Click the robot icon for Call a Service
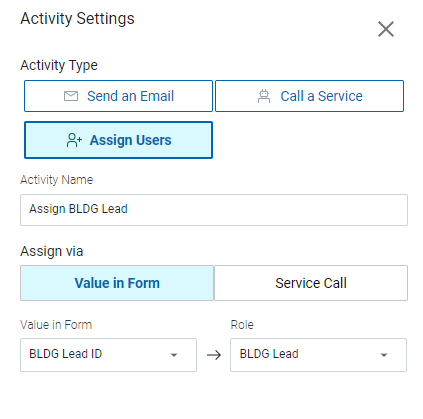 [x=264, y=96]
